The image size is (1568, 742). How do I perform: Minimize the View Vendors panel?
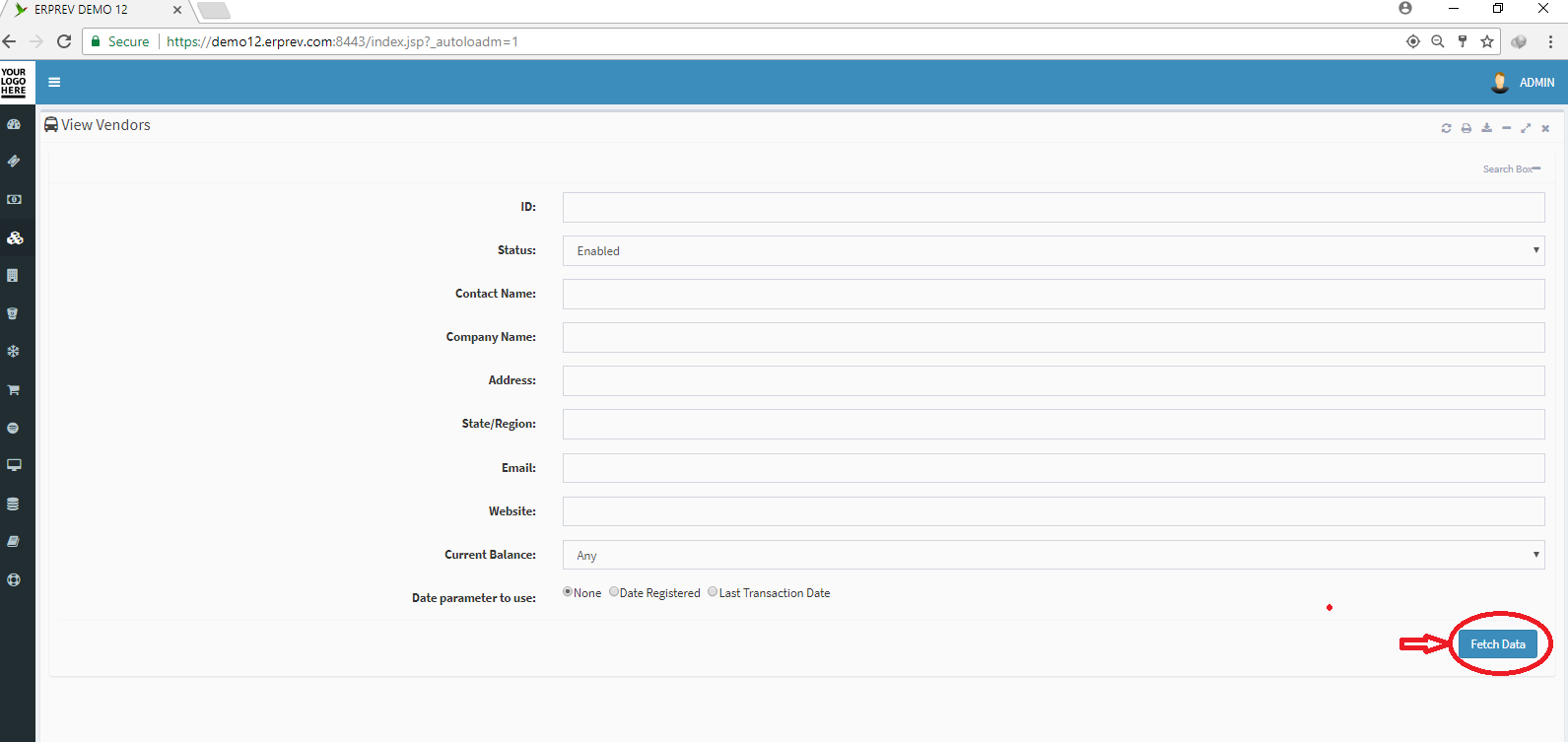click(x=1506, y=128)
